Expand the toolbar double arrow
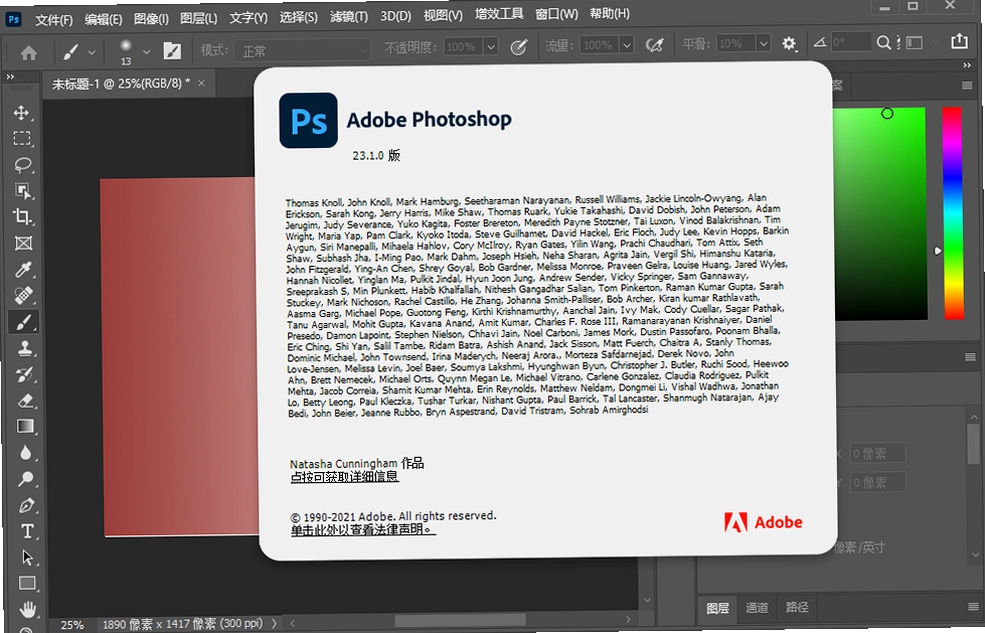 click(x=10, y=77)
